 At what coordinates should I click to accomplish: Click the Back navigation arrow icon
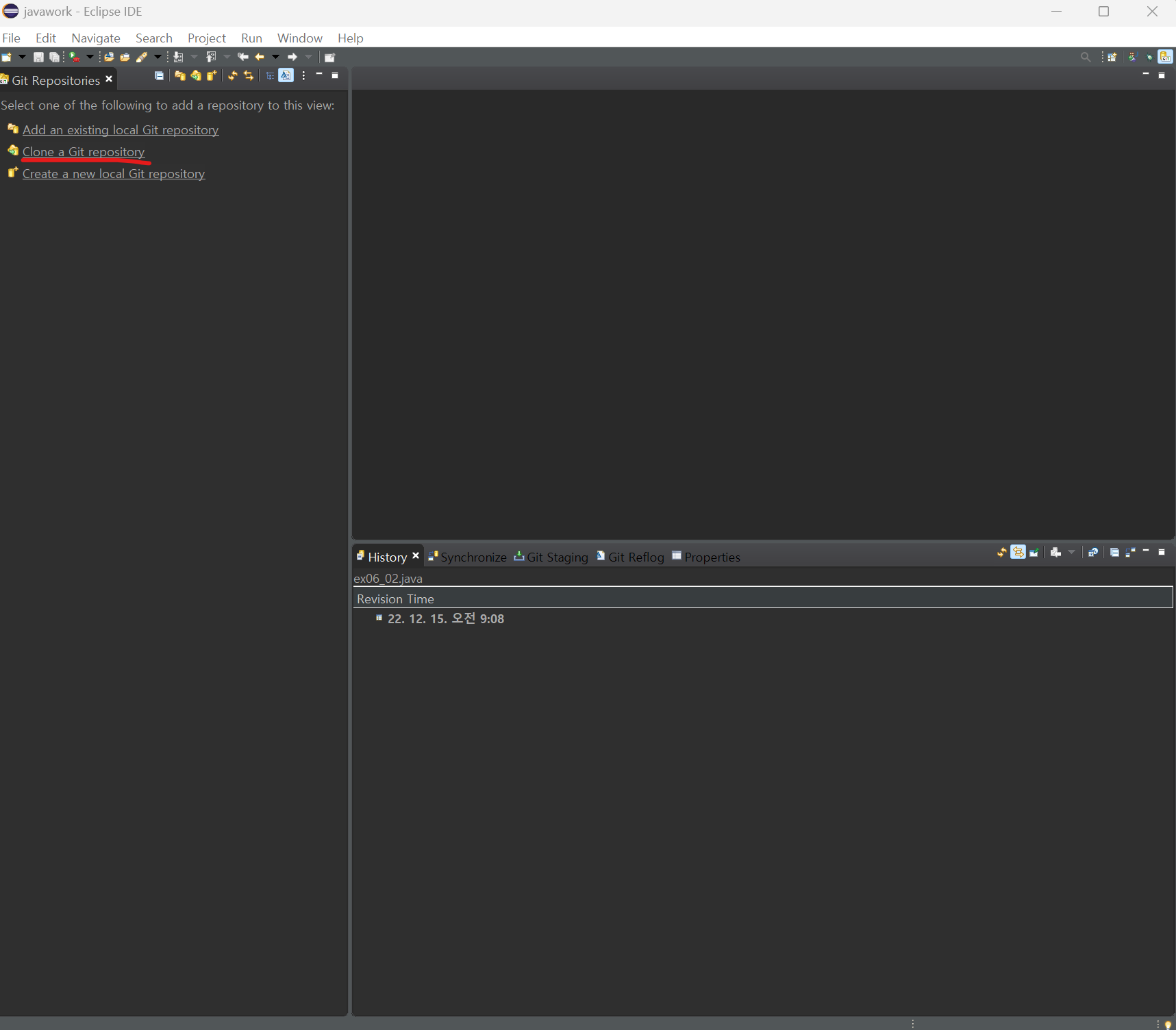pyautogui.click(x=260, y=57)
